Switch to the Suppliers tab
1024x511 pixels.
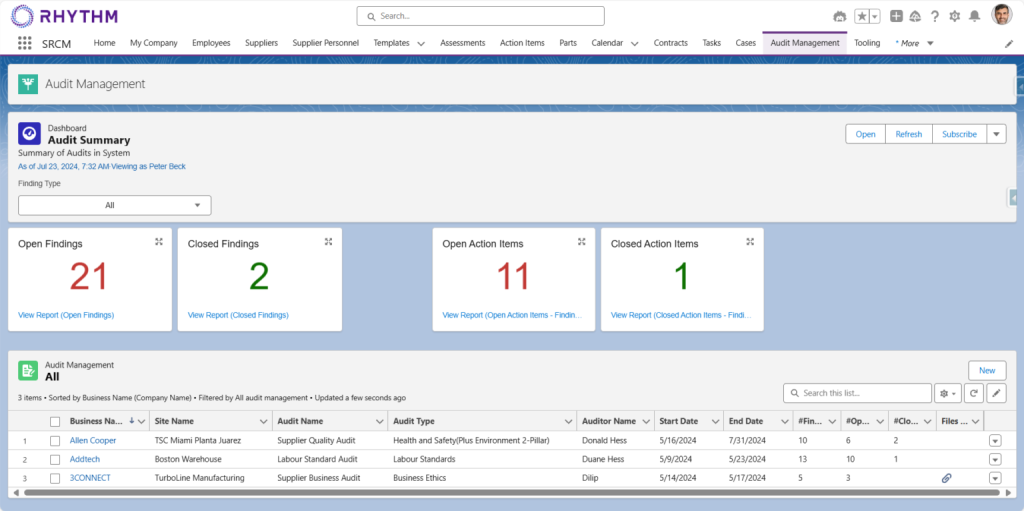261,43
